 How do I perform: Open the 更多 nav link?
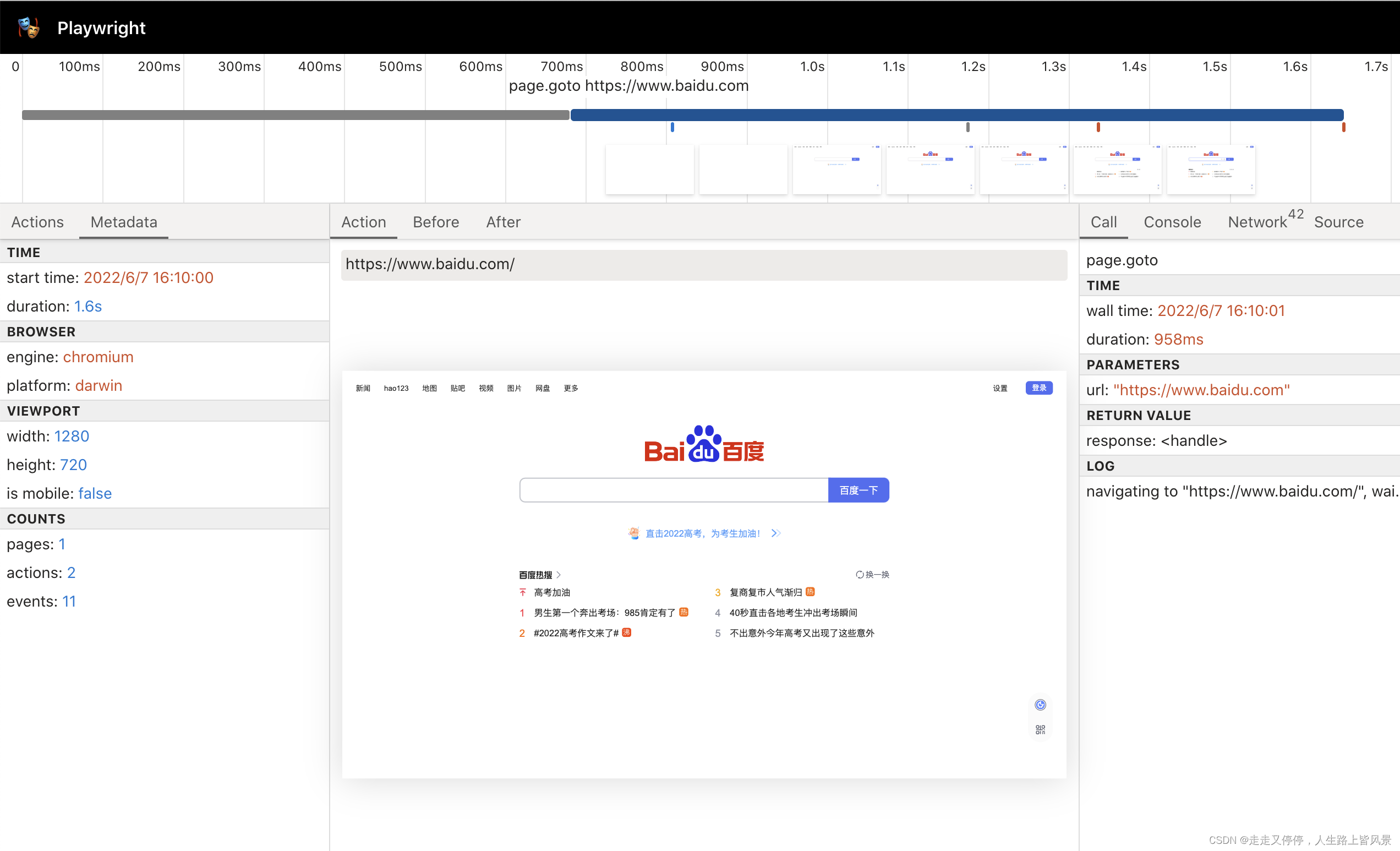pyautogui.click(x=571, y=388)
